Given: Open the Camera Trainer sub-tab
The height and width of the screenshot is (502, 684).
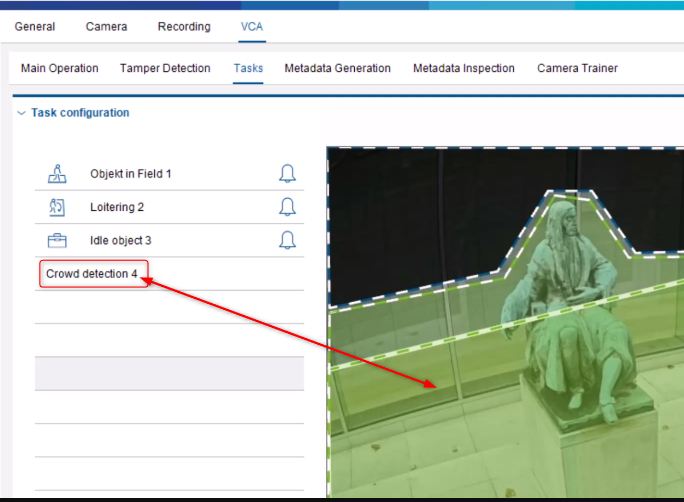Looking at the screenshot, I should (x=577, y=68).
